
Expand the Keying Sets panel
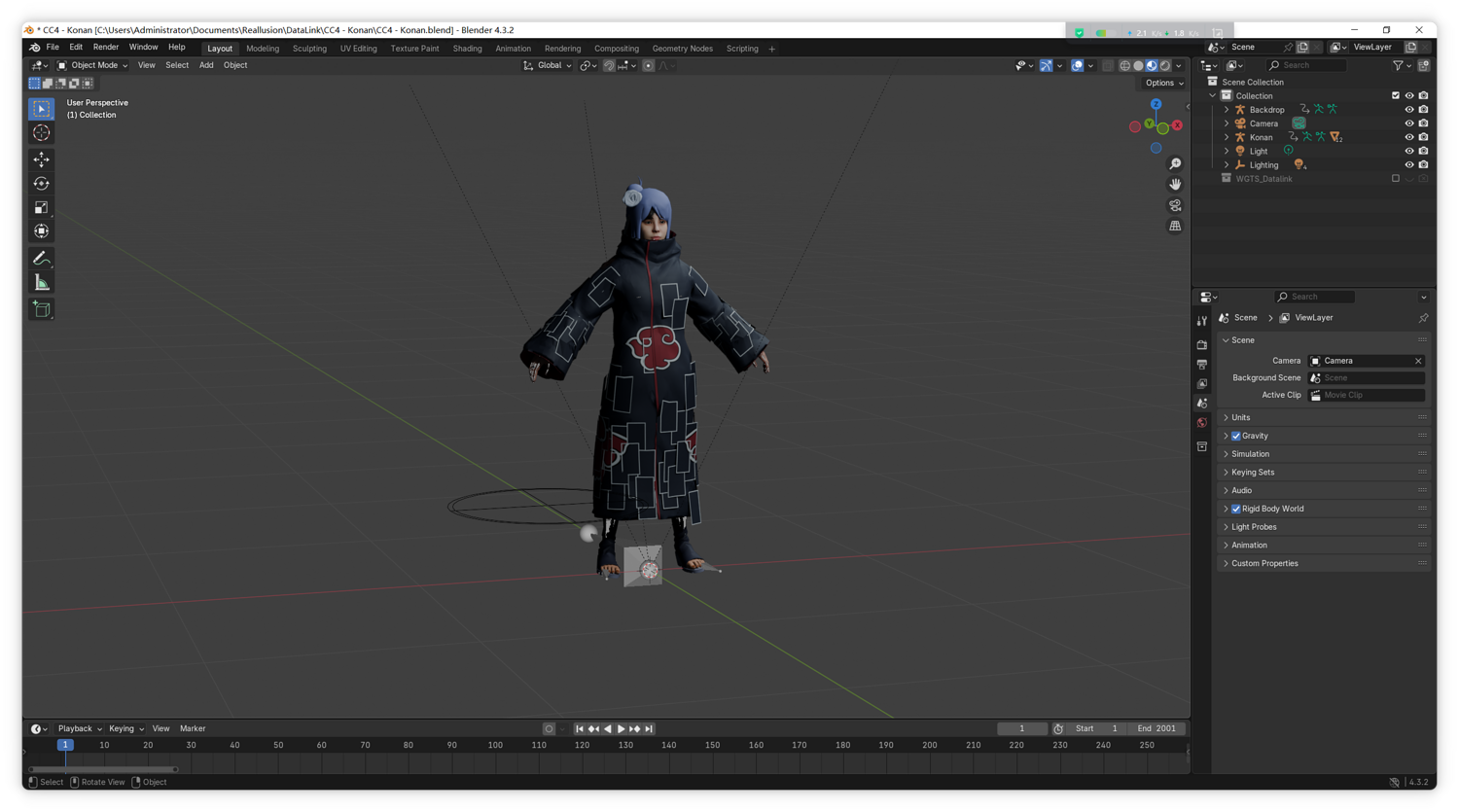pos(1324,473)
